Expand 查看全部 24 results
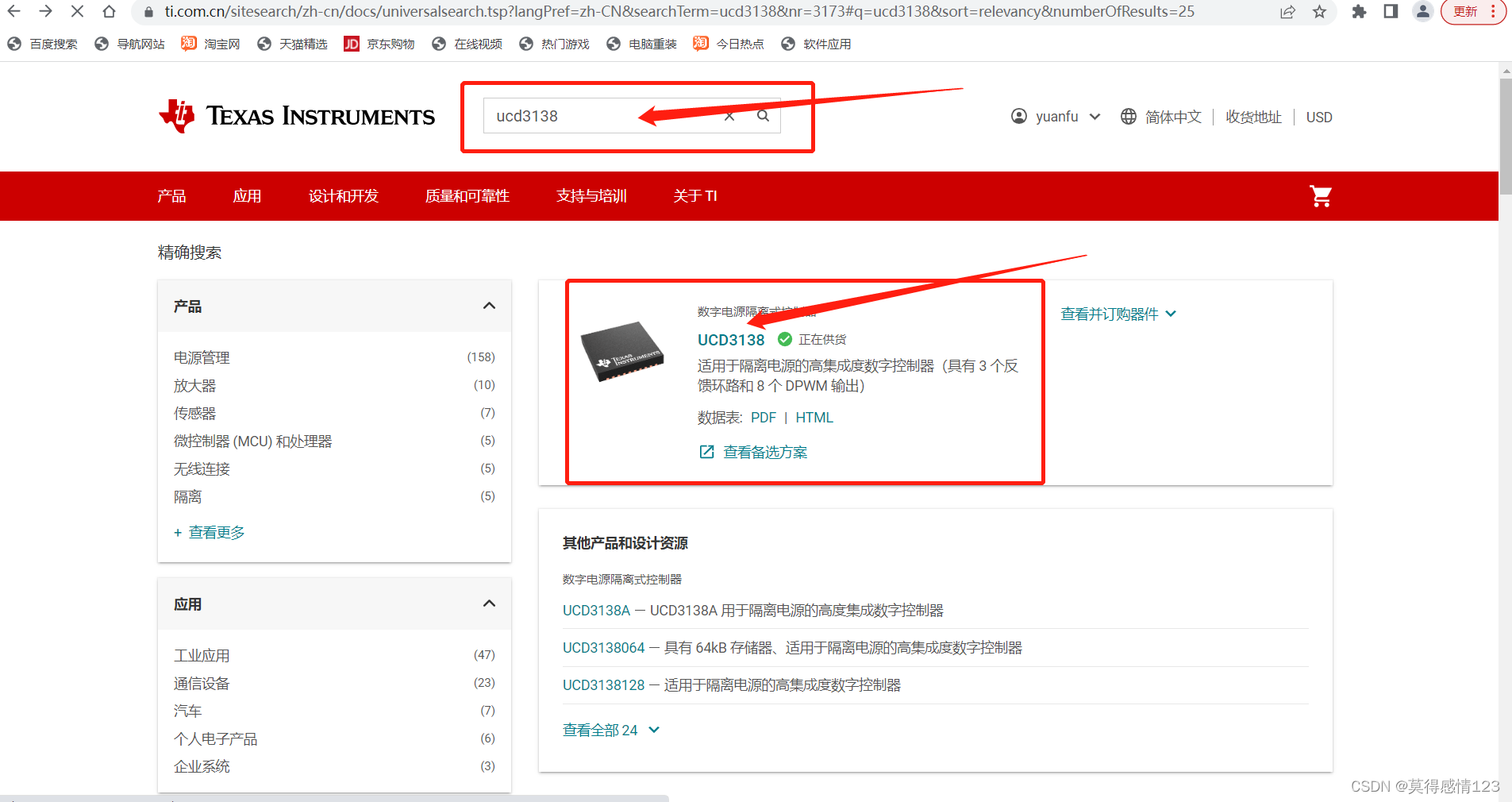The width and height of the screenshot is (1512, 802). pyautogui.click(x=611, y=731)
